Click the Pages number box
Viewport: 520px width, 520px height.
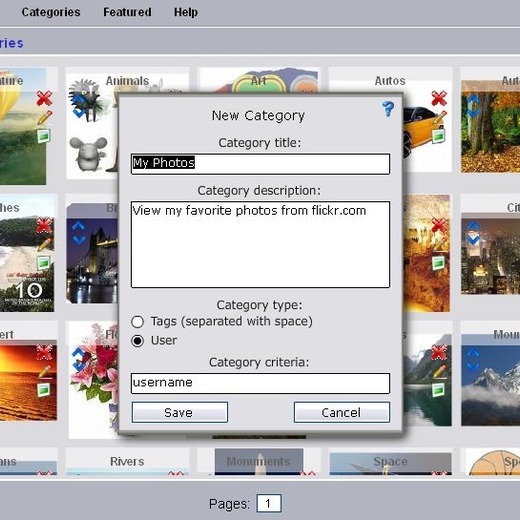(269, 503)
